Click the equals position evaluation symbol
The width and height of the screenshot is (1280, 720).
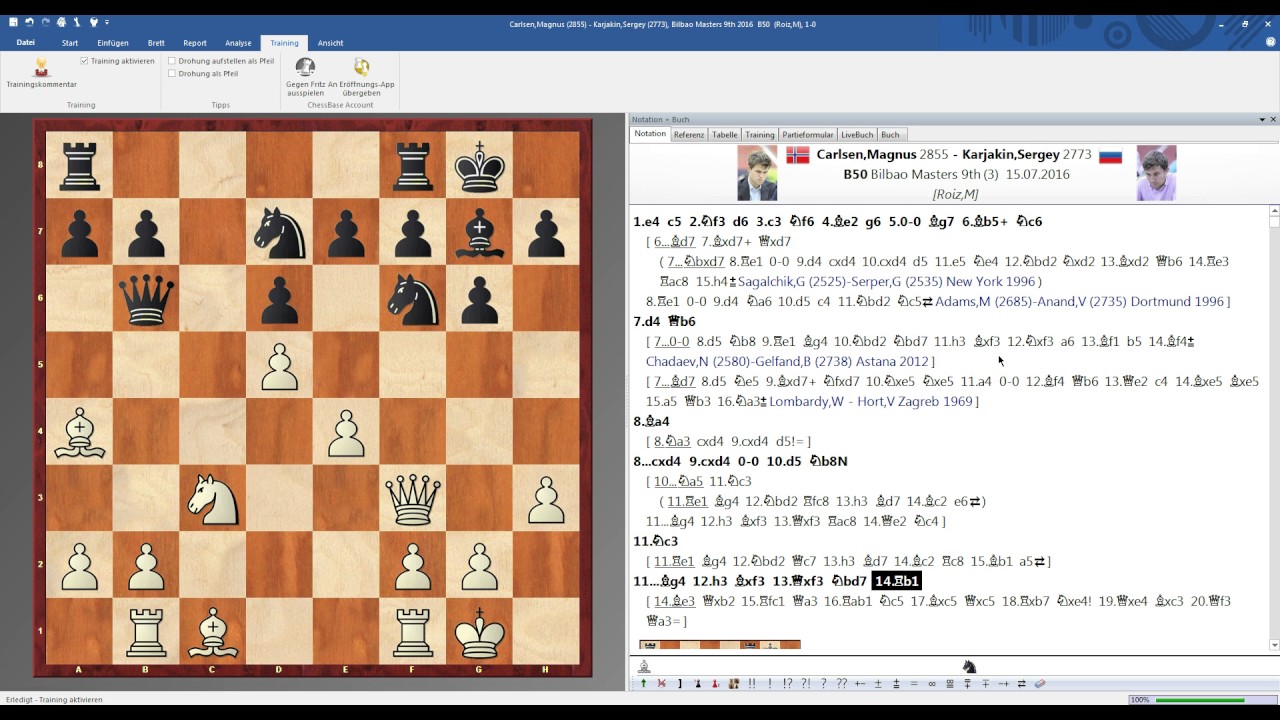coord(914,684)
